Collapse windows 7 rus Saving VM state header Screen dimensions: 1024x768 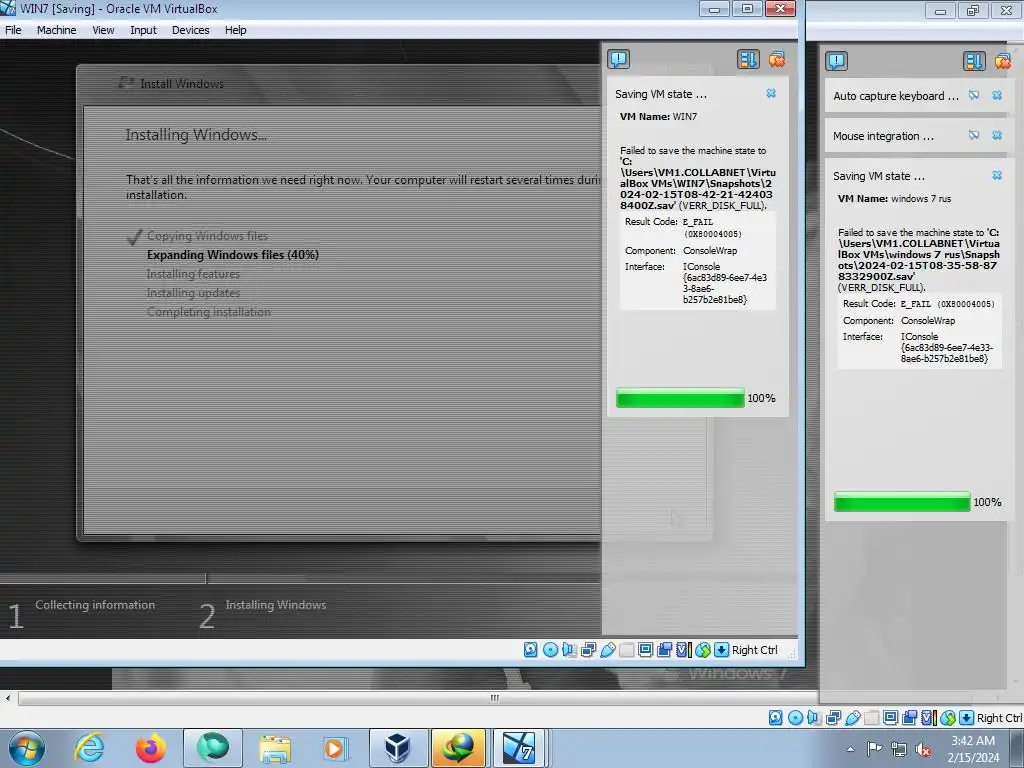click(x=878, y=176)
